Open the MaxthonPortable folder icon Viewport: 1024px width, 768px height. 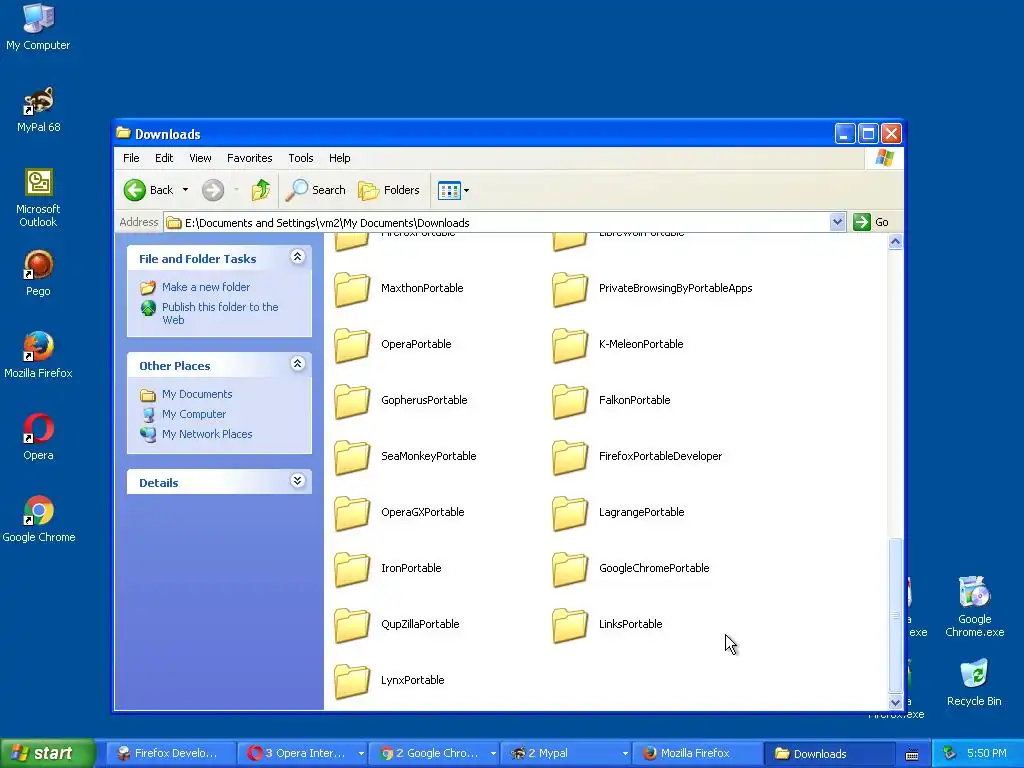tap(352, 289)
